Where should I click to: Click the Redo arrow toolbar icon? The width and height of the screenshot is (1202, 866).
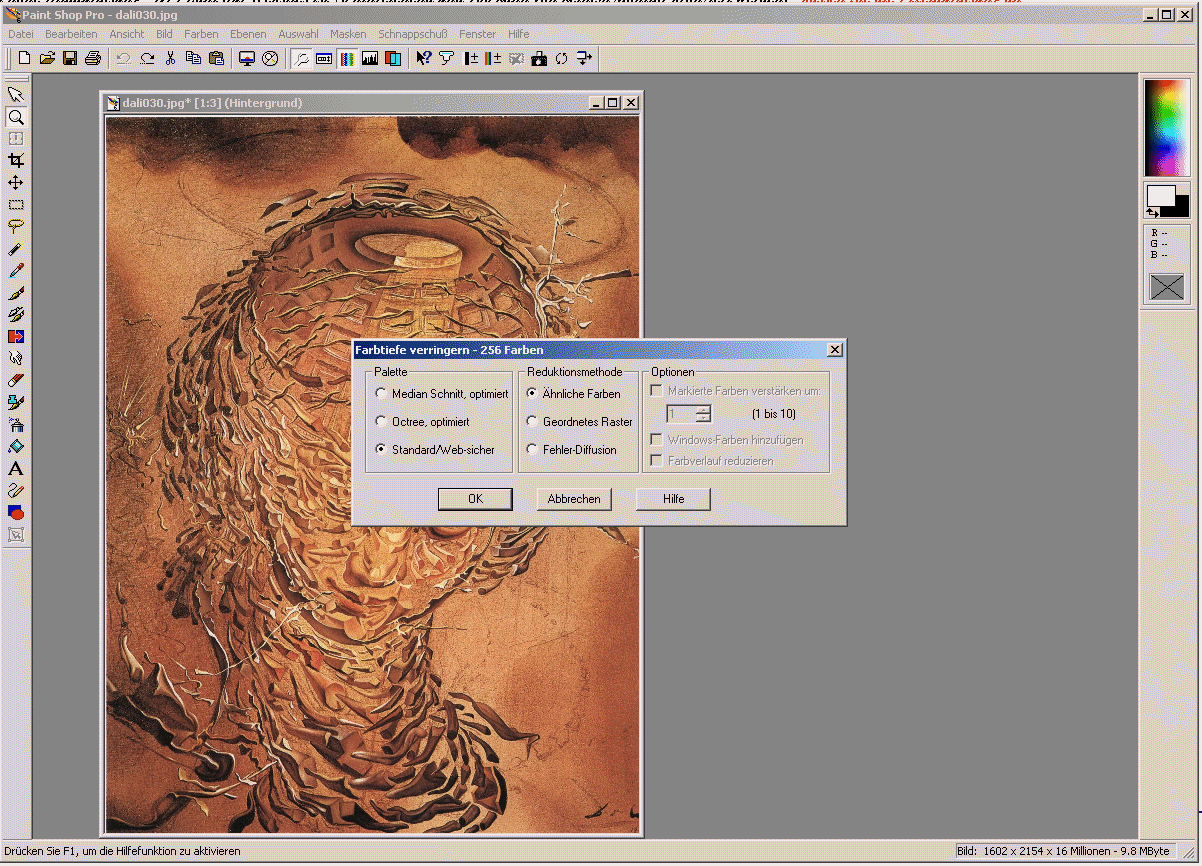(147, 59)
